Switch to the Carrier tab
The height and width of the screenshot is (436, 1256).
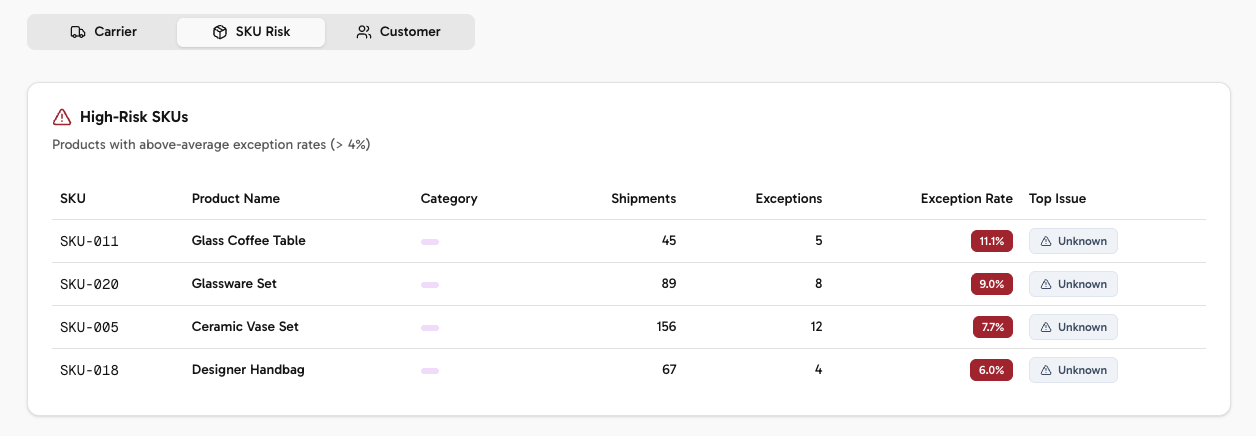point(103,32)
